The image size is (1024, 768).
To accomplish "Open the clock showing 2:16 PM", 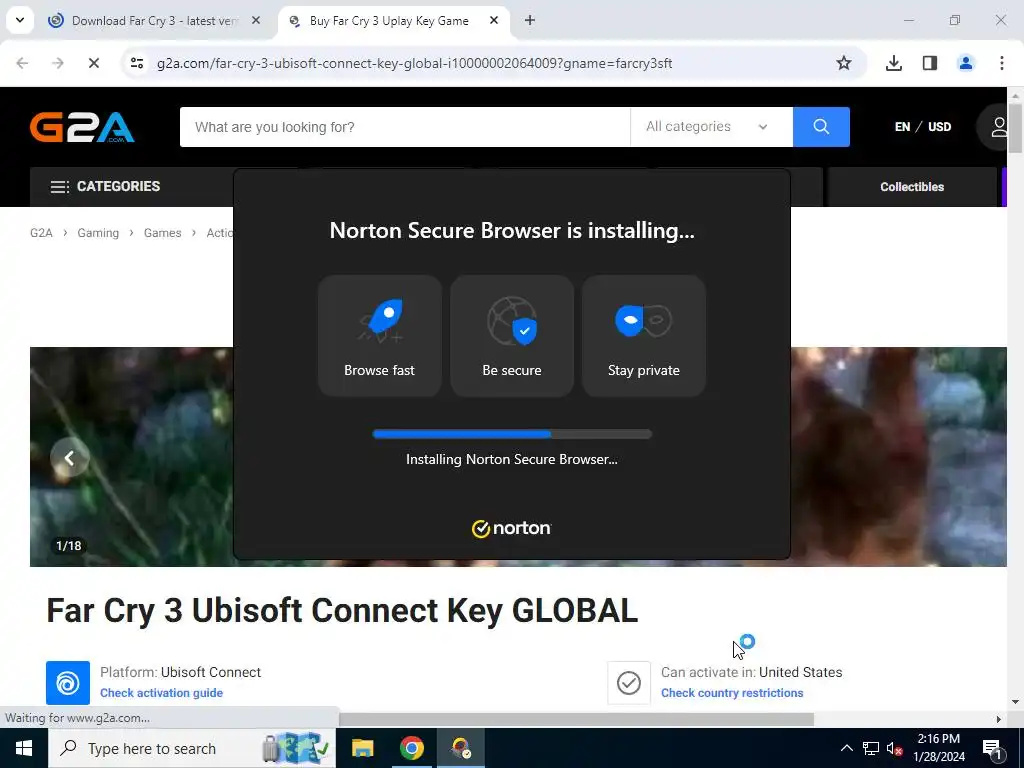I will coord(938,748).
